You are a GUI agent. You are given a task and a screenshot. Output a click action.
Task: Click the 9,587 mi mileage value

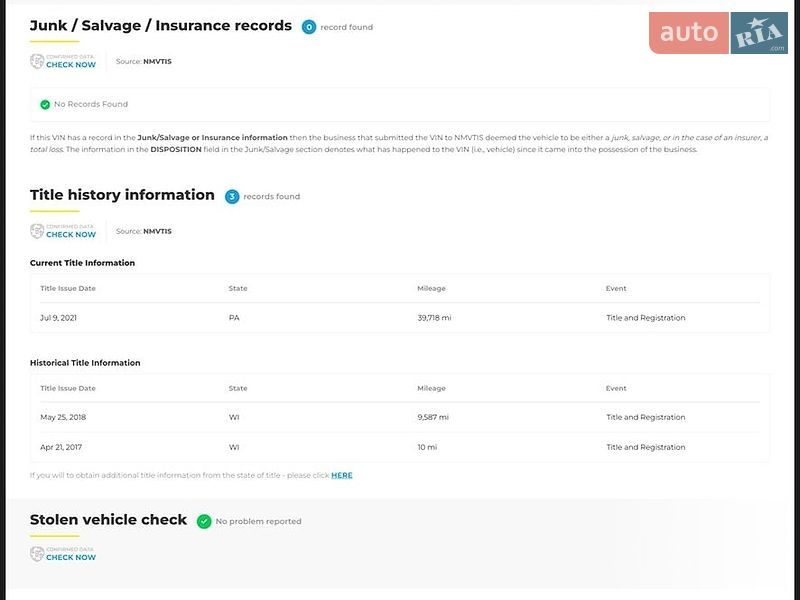click(433, 417)
